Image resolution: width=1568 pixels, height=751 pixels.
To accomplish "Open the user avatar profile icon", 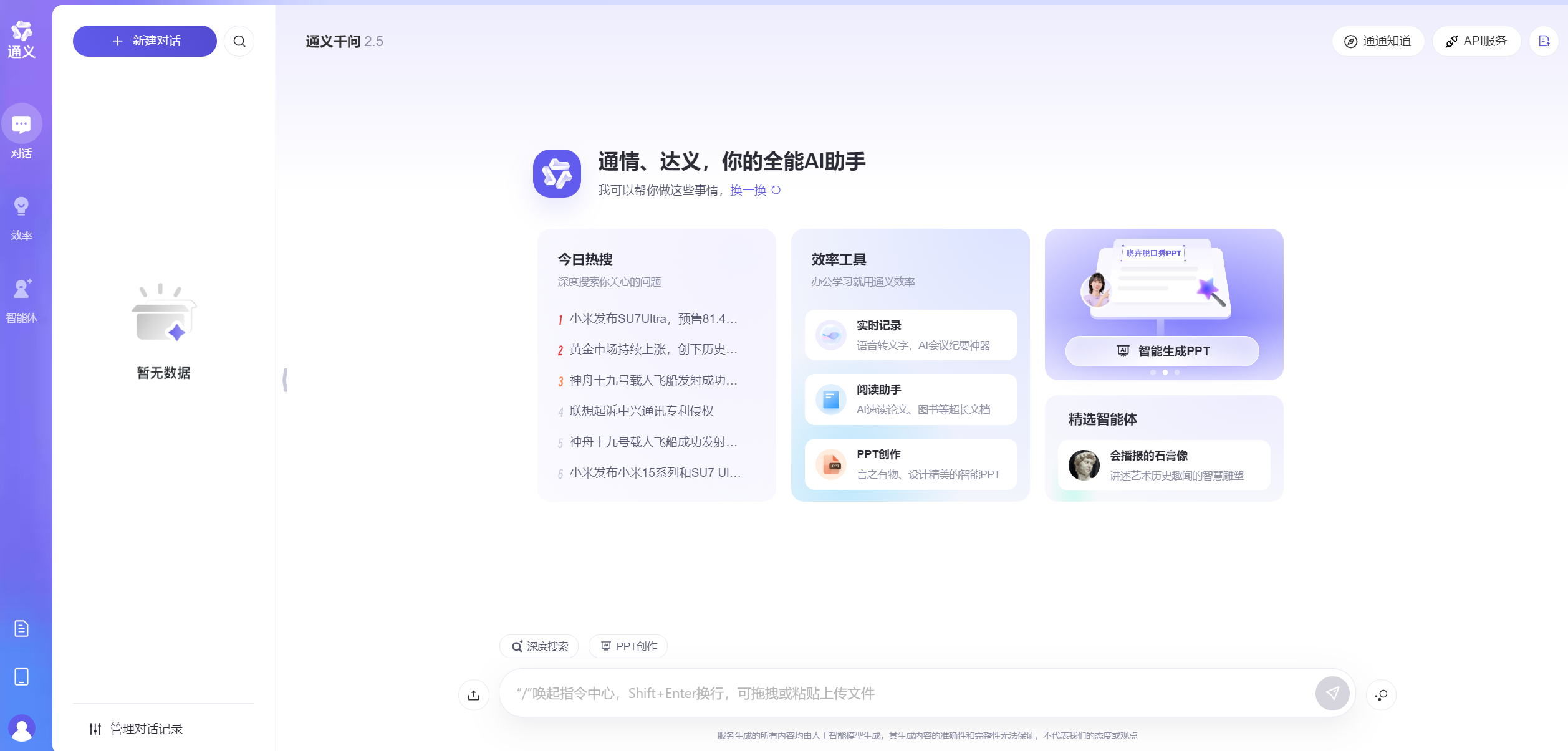I will coord(21,728).
